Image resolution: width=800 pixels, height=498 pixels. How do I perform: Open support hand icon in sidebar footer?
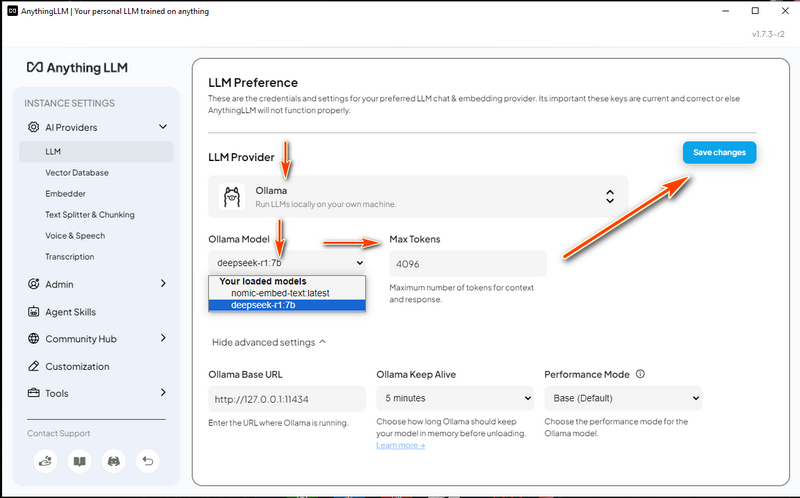[x=45, y=461]
